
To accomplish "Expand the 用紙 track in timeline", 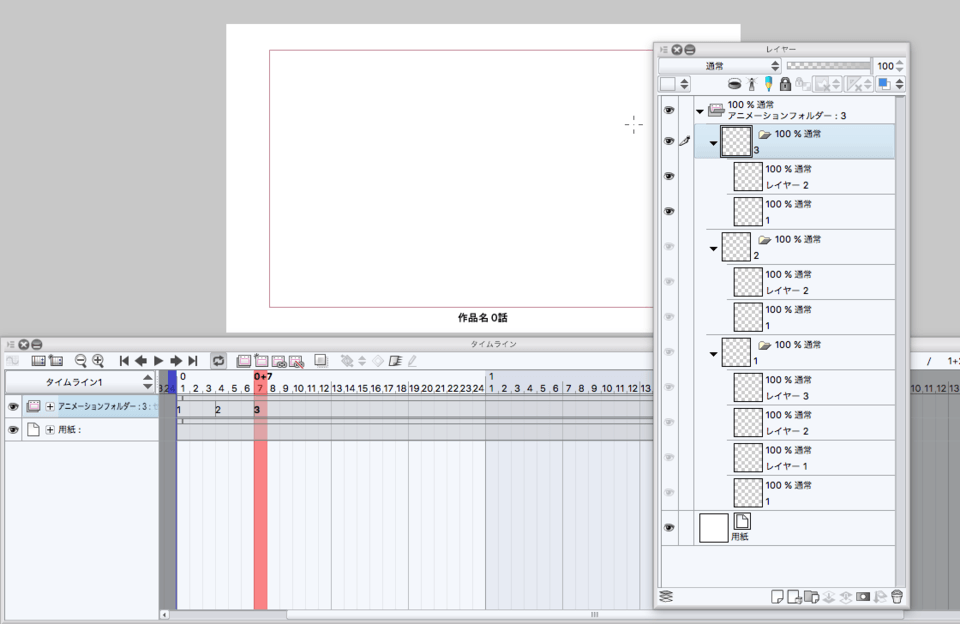I will pos(50,430).
